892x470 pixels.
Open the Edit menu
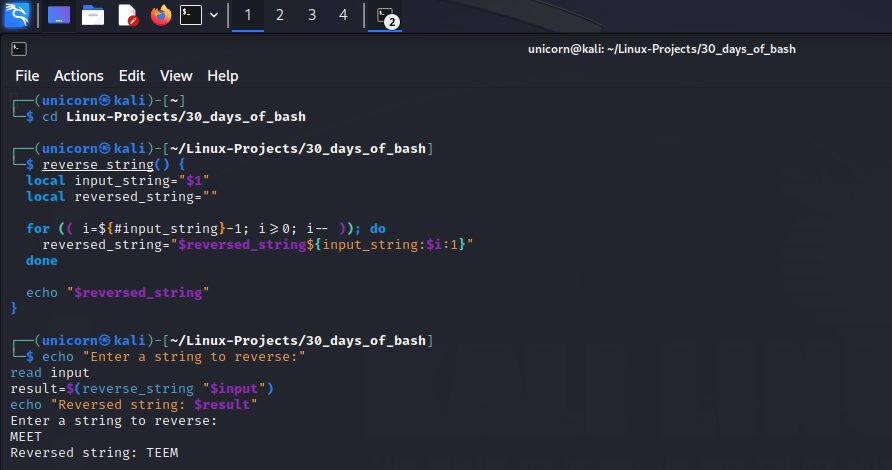131,76
